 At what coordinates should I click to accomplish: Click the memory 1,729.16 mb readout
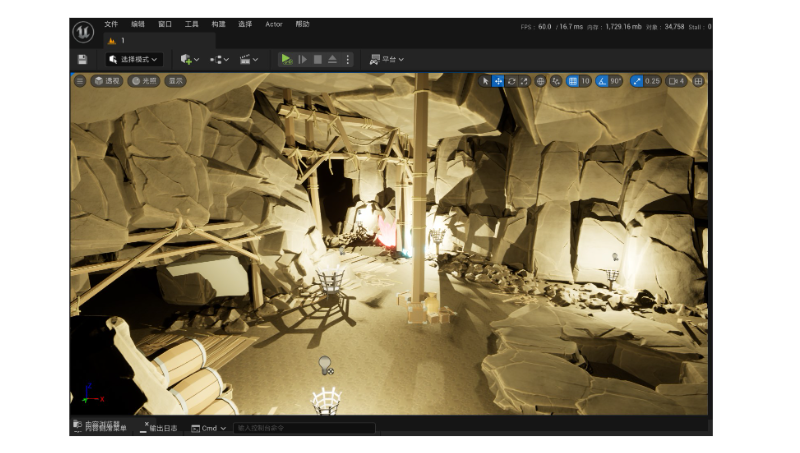tap(614, 27)
